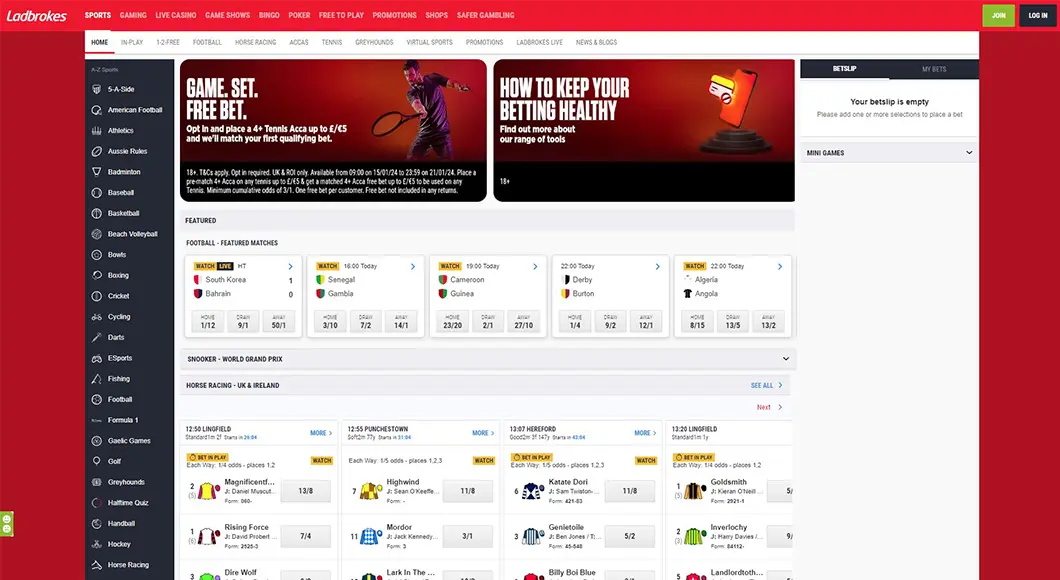Select Senegal vs Gambia draw 7/2
Image resolution: width=1060 pixels, height=580 pixels.
(366, 322)
